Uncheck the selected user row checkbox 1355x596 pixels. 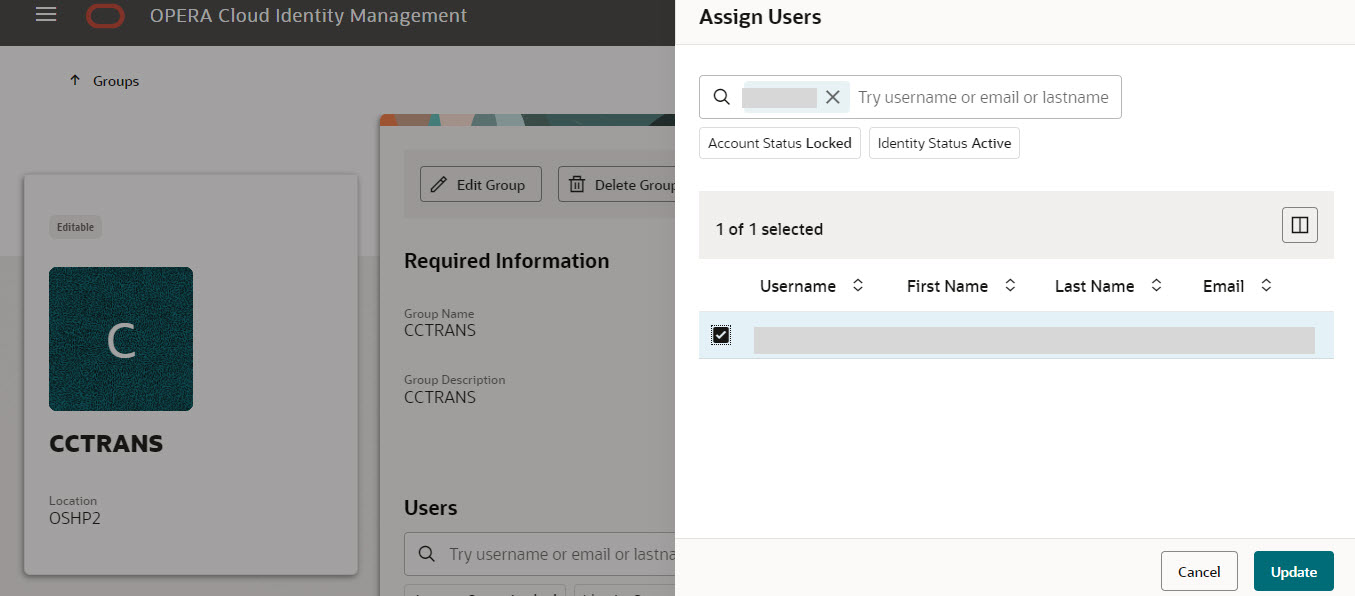click(x=721, y=335)
